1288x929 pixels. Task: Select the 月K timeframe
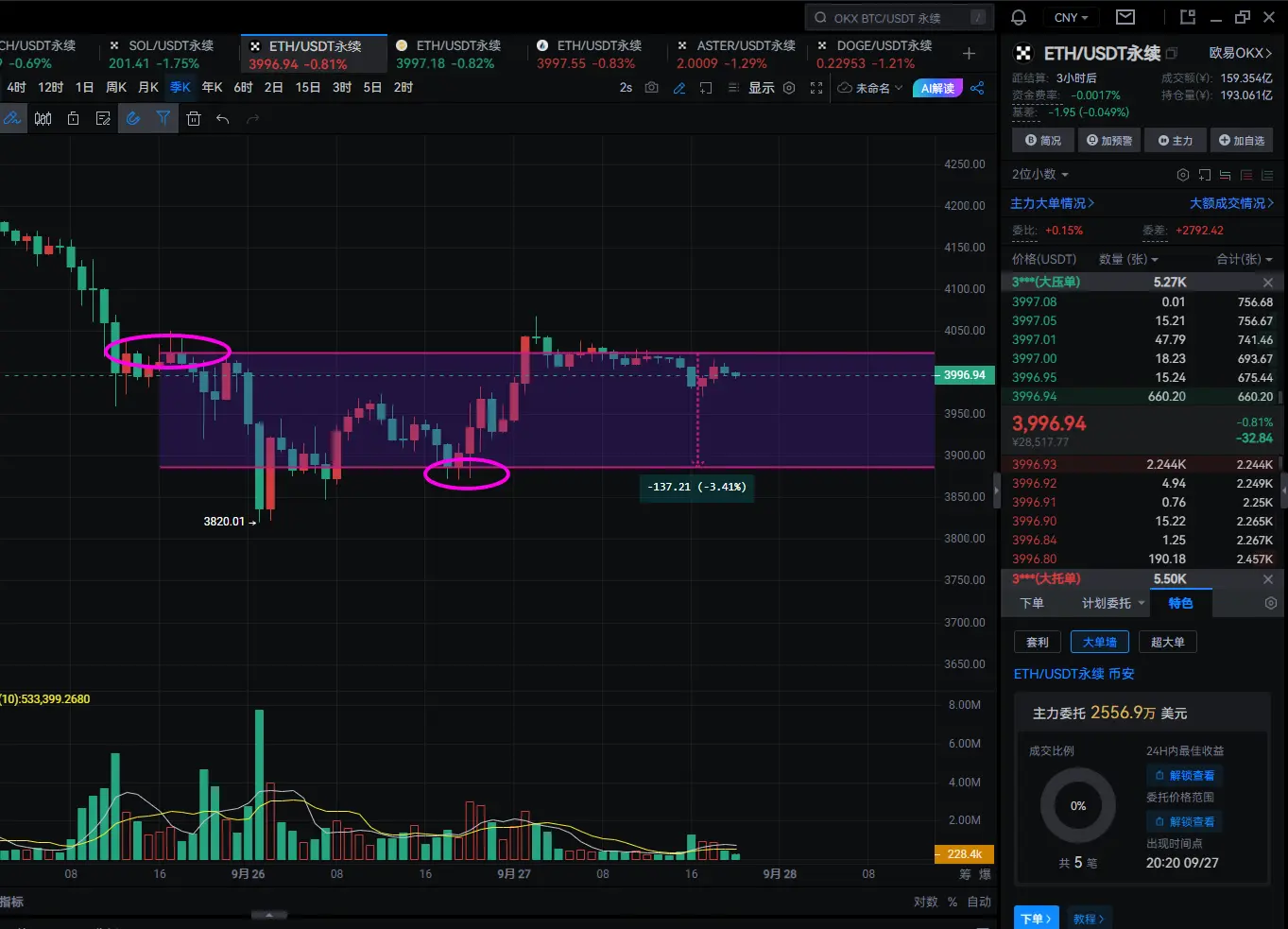(x=148, y=87)
